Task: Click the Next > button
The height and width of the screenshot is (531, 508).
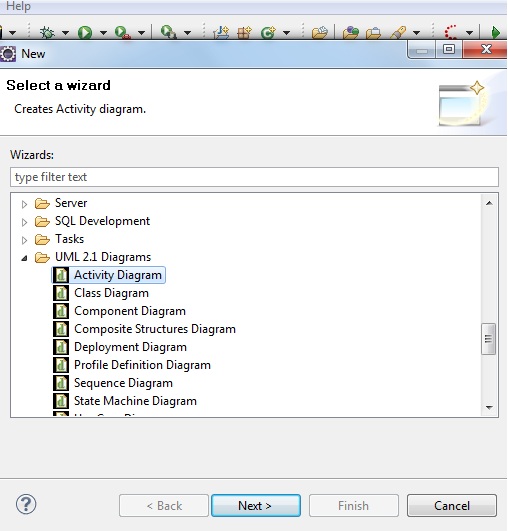Action: coord(256,506)
